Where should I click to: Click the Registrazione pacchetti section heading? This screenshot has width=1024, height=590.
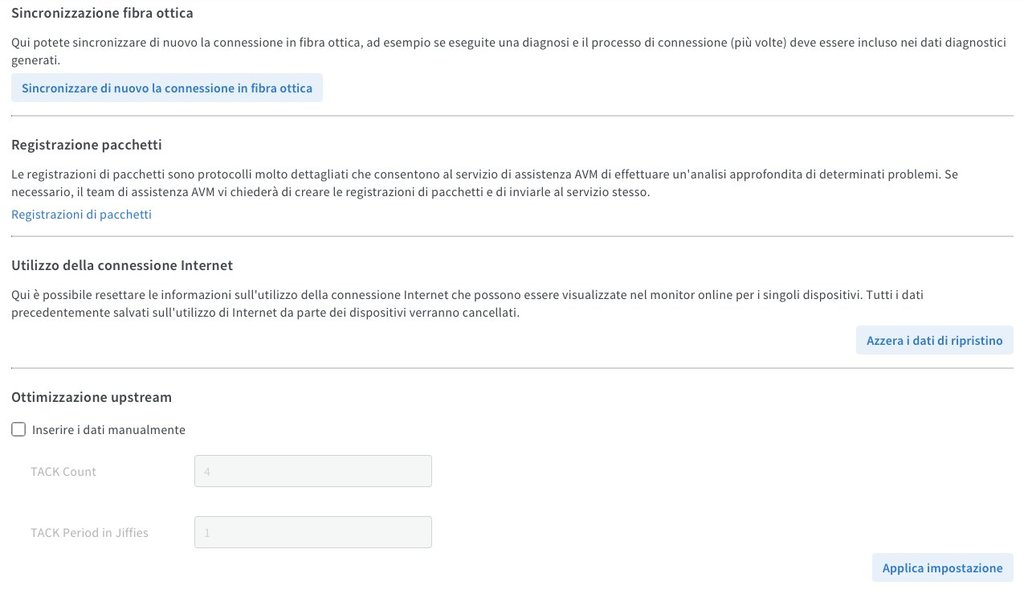[x=86, y=145]
